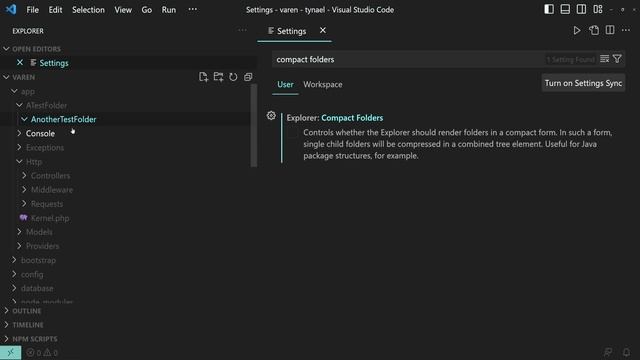The image size is (640, 360).
Task: Expand the NPM SCRIPTS section
Action: click(6, 339)
